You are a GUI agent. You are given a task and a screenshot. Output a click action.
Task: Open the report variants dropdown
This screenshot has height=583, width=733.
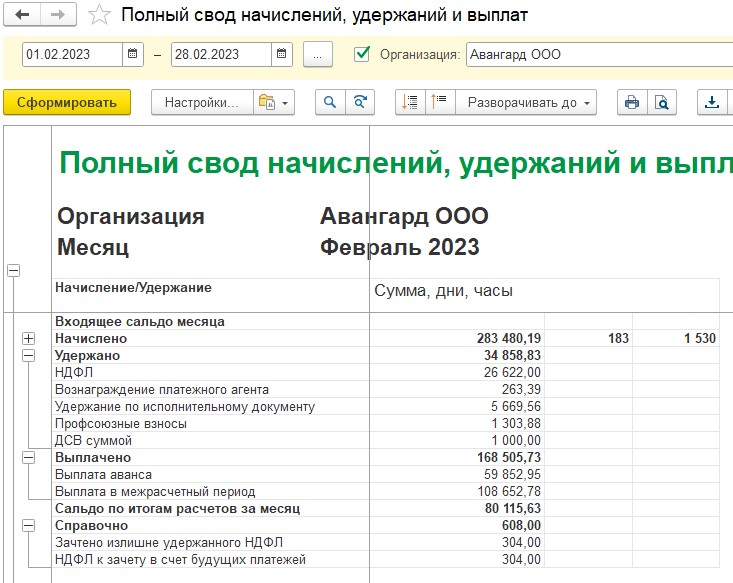coord(274,102)
